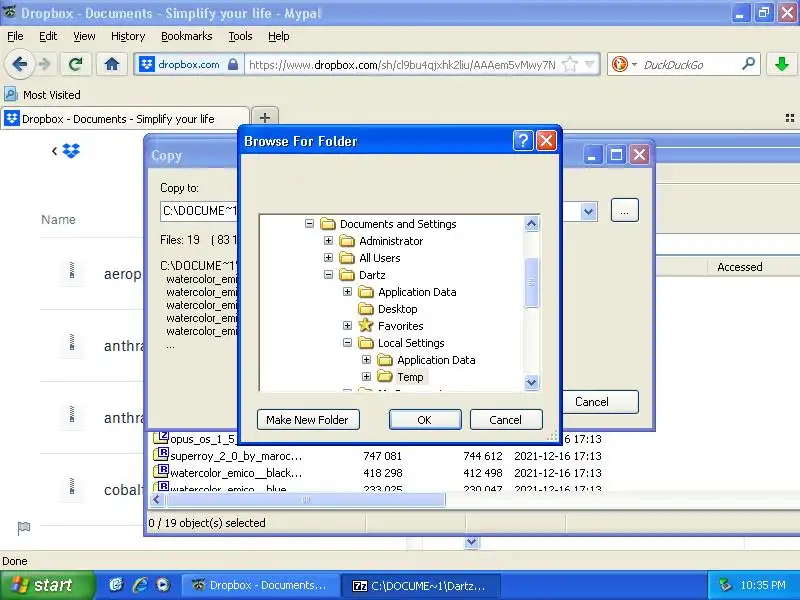
Task: Launch Internet Explorer from quick launch
Action: (x=140, y=585)
